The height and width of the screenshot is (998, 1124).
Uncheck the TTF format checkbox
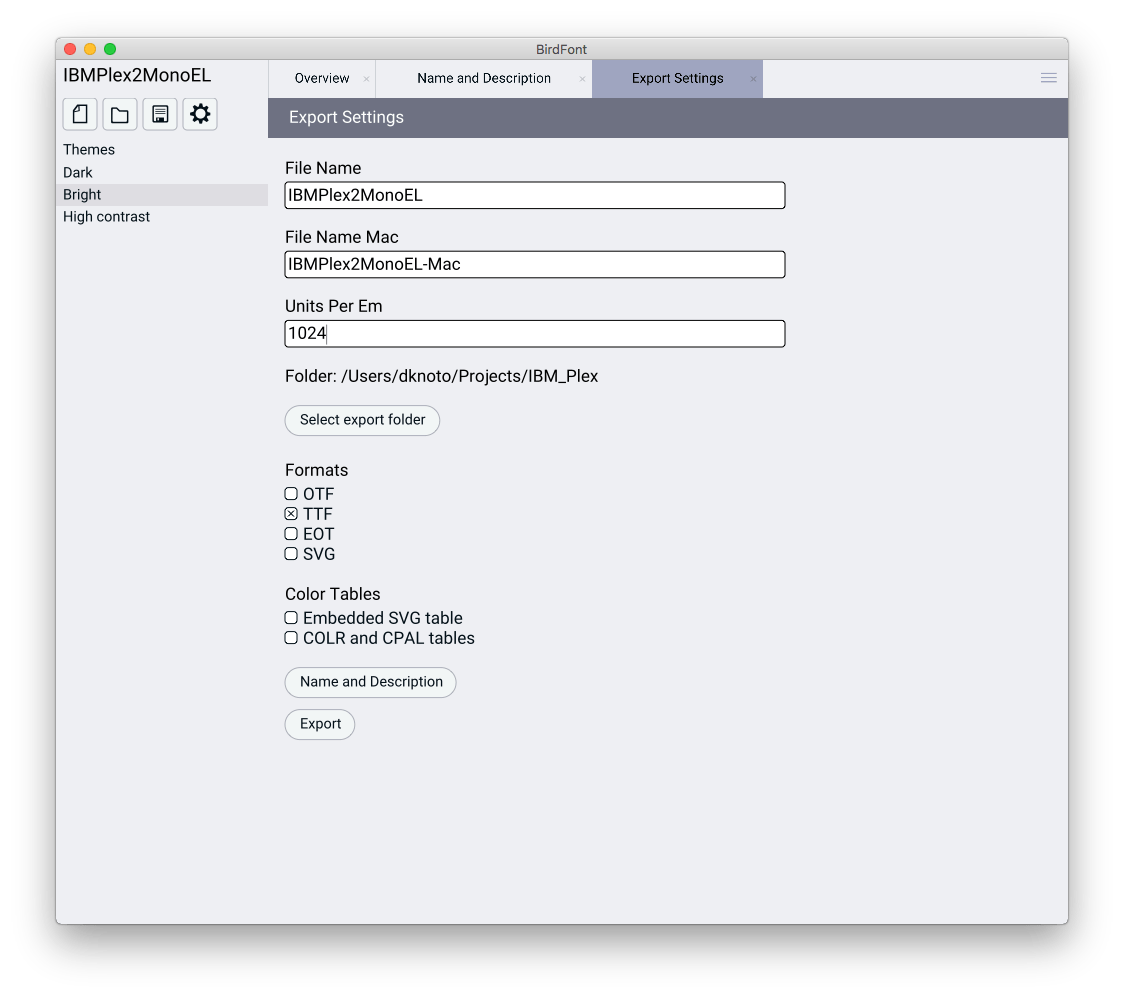pos(291,514)
